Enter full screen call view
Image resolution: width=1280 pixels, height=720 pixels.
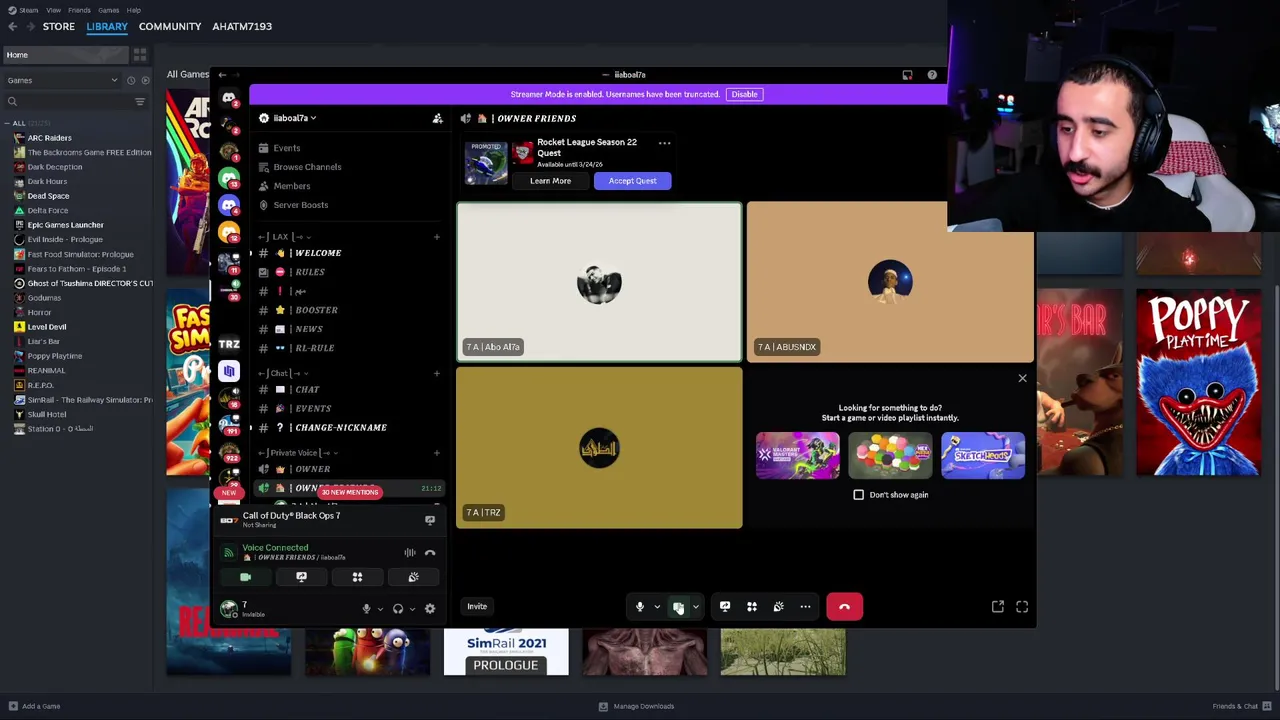(1022, 607)
